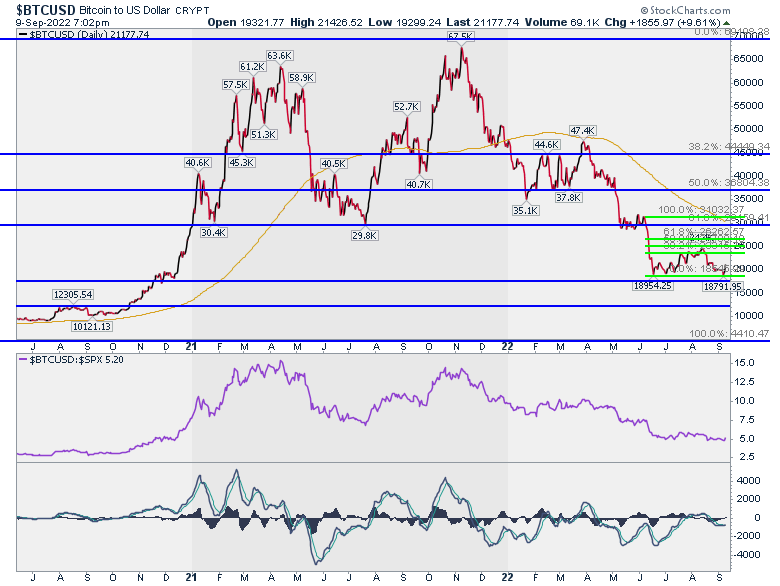
Task: Click the green up-arrow beside the change percentage
Action: pos(727,23)
